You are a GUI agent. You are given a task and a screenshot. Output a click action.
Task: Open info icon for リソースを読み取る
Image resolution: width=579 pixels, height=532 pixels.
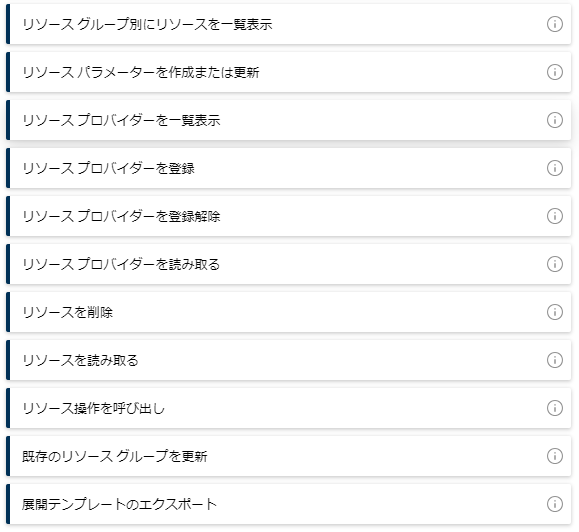(554, 360)
